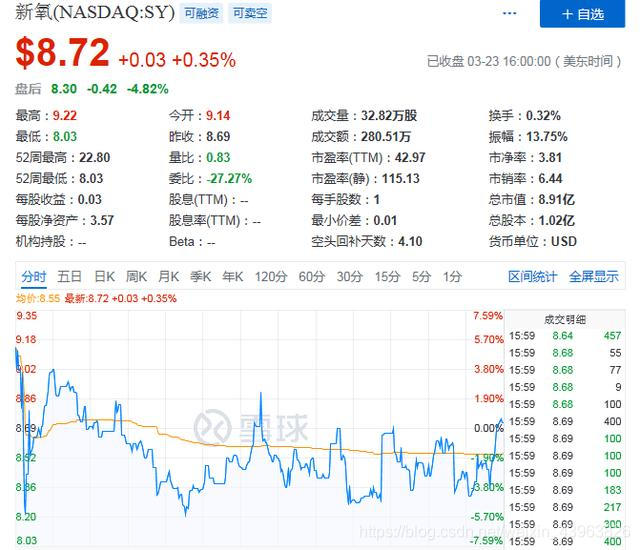
Task: Click the trade row with volume 77
Action: (565, 370)
